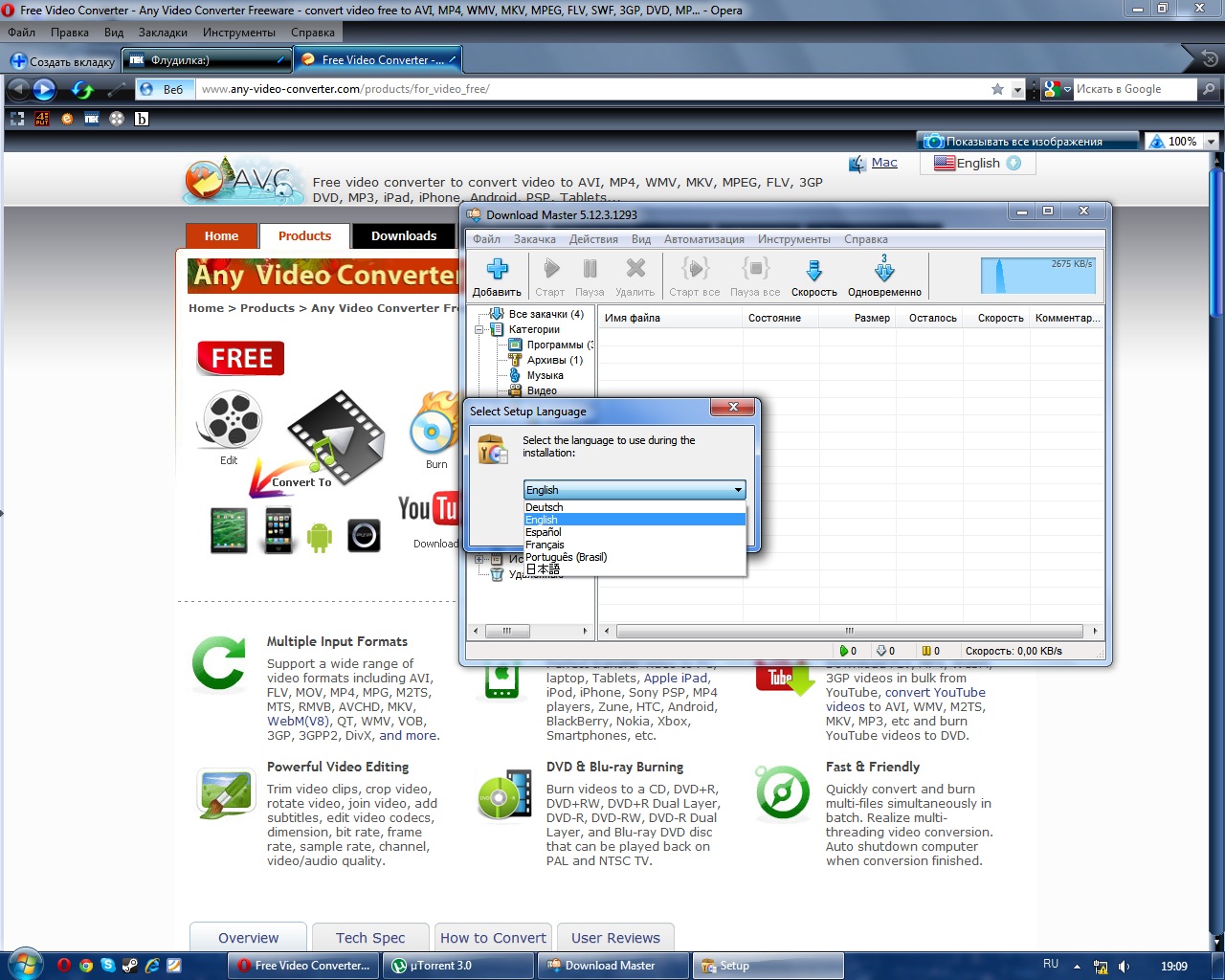Reload the page with Opera's refresh icon

83,90
